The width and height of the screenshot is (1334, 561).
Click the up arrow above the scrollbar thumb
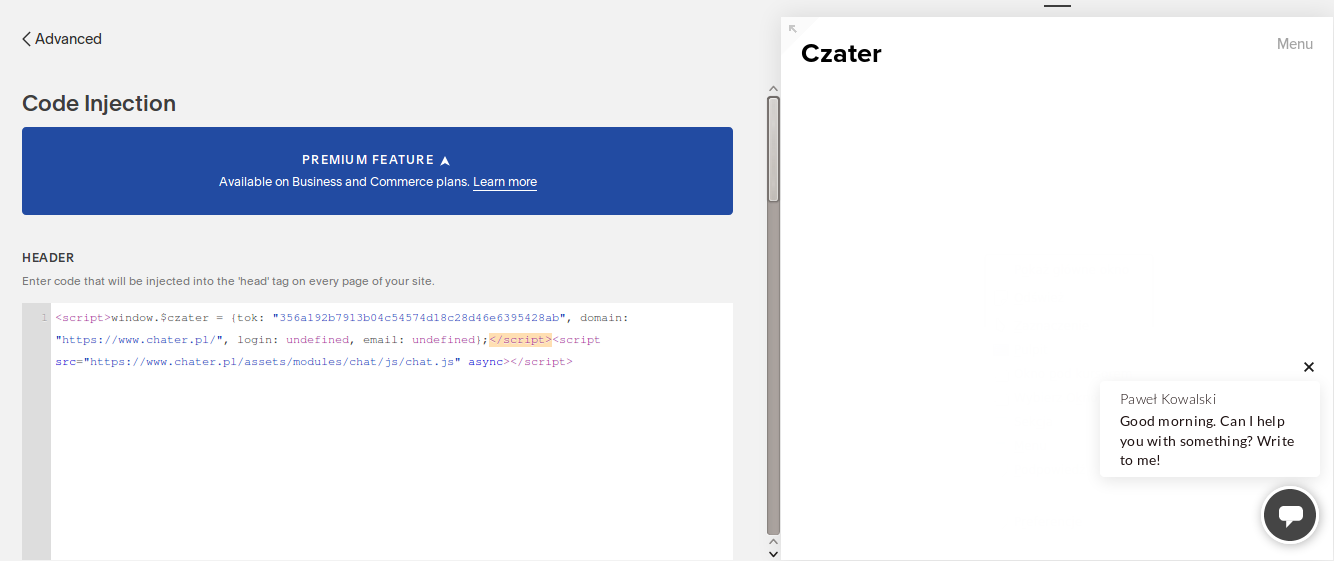[773, 89]
